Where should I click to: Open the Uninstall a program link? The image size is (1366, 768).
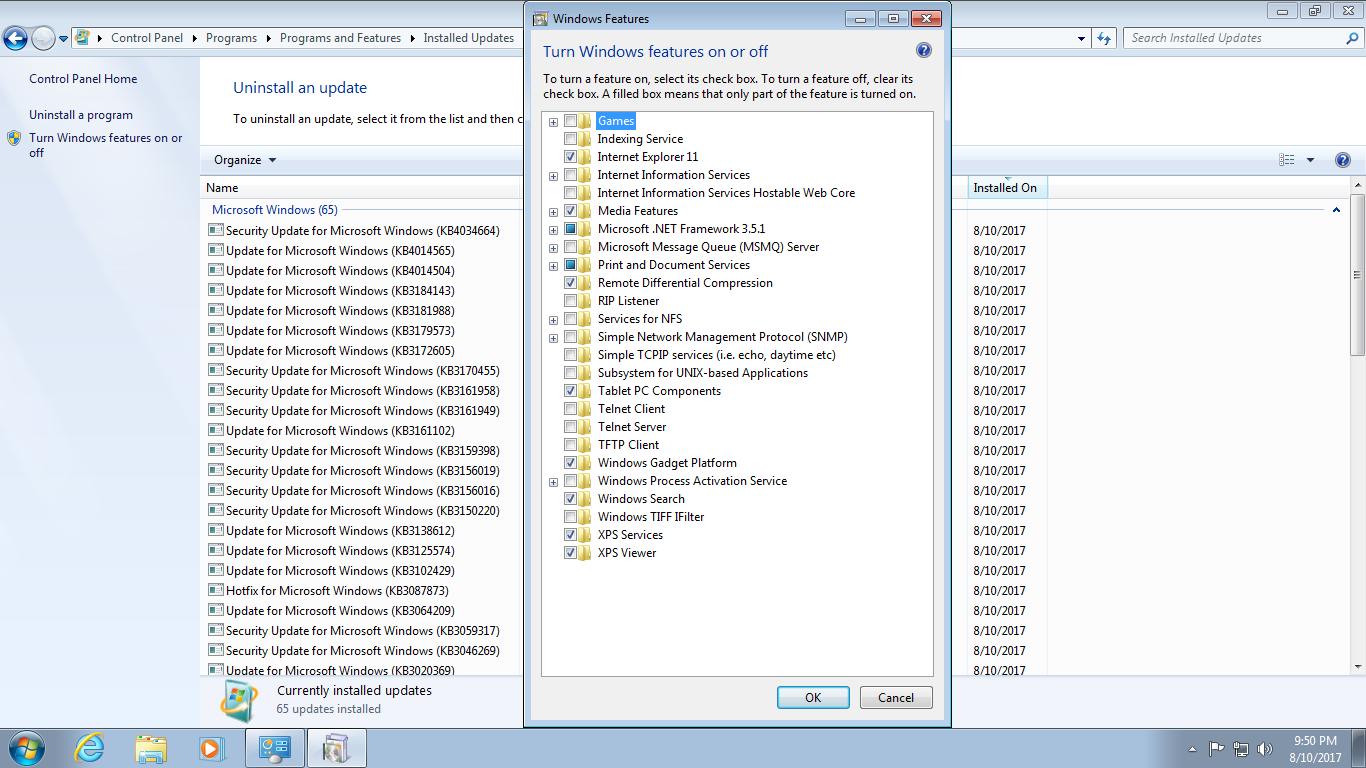[81, 115]
